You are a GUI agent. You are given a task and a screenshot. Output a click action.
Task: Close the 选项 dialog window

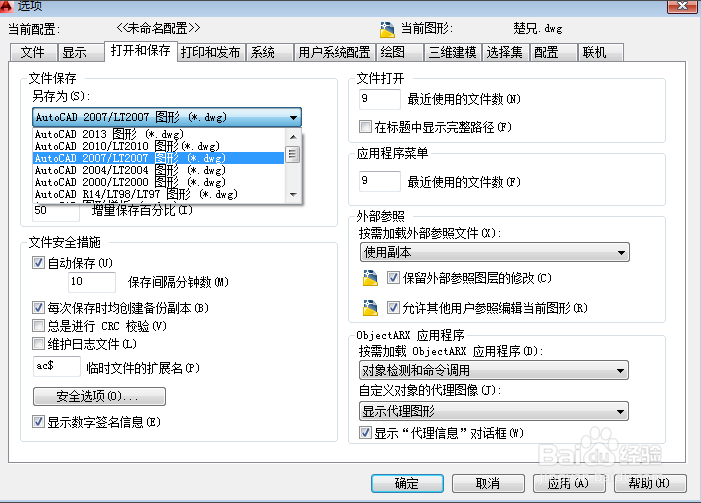(x=682, y=5)
